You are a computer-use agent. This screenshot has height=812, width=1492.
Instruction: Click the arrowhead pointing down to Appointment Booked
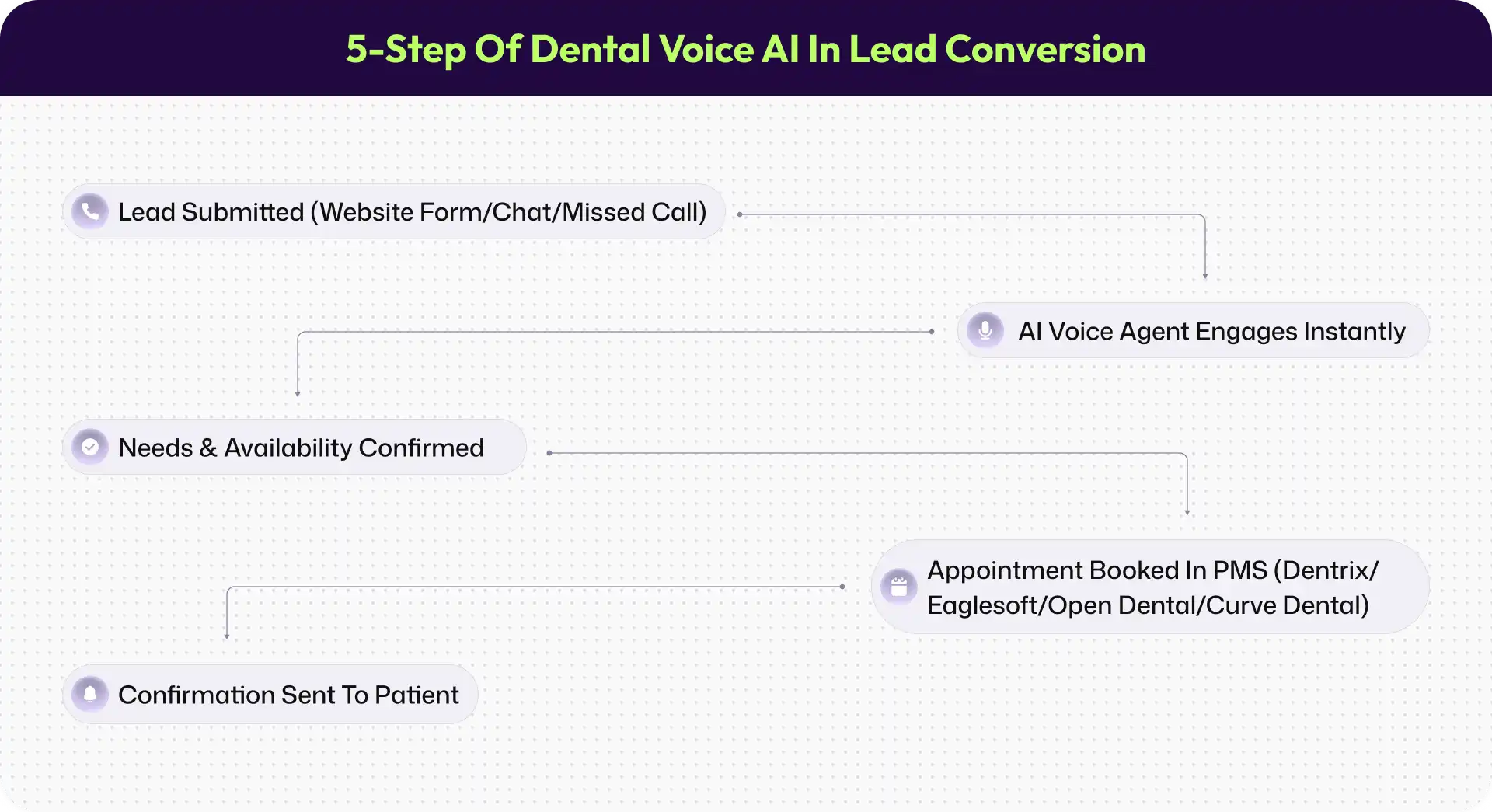pyautogui.click(x=1187, y=512)
